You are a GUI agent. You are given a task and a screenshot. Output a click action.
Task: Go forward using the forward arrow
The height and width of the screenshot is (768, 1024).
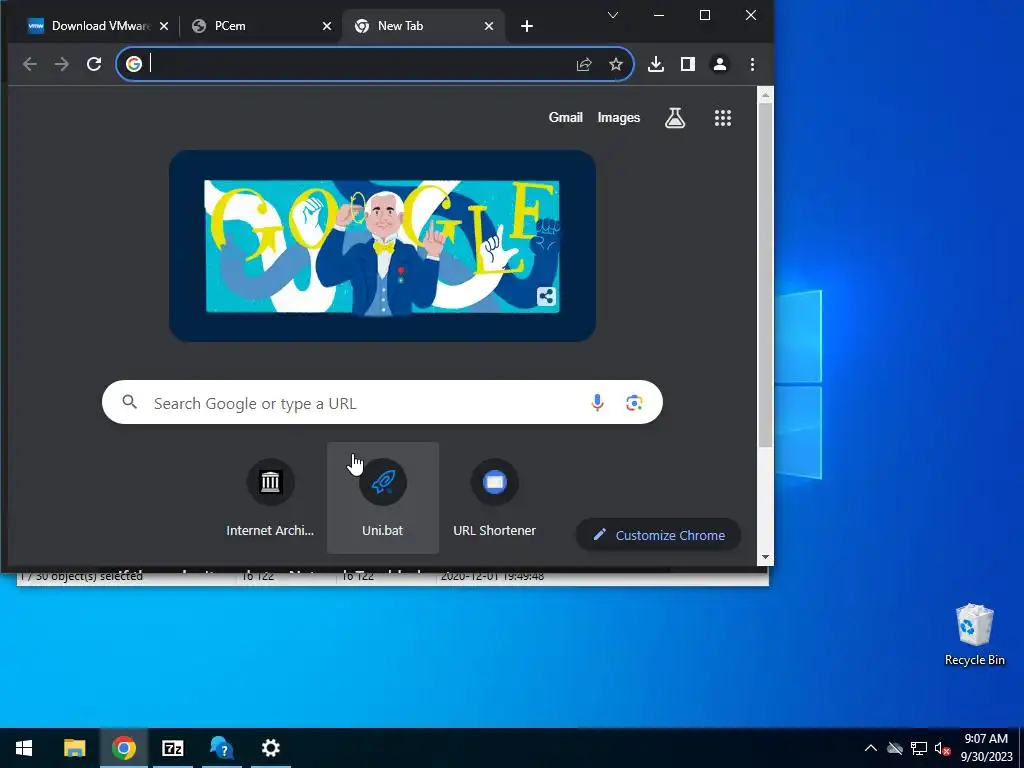coord(61,64)
